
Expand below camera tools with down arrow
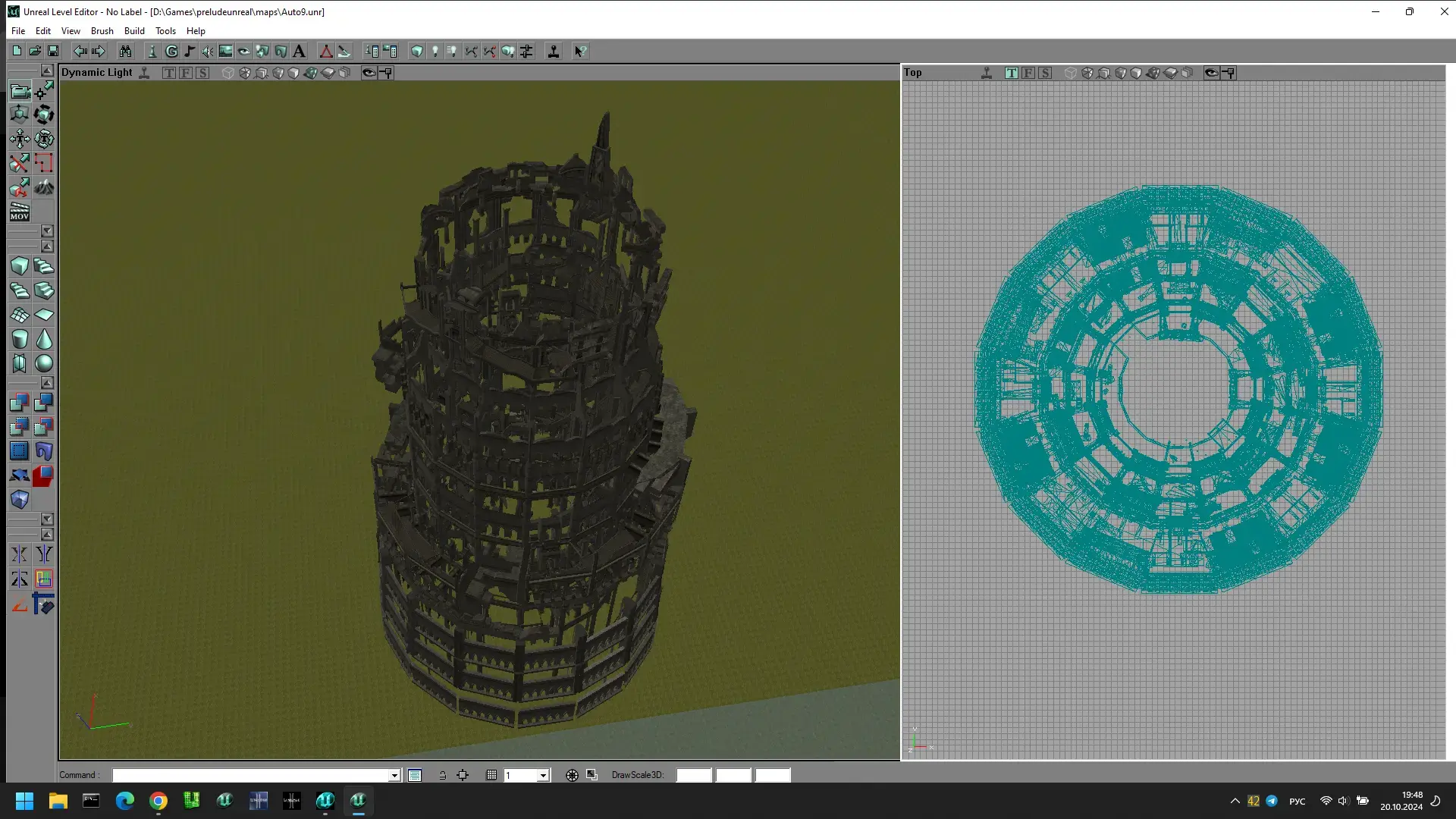47,231
